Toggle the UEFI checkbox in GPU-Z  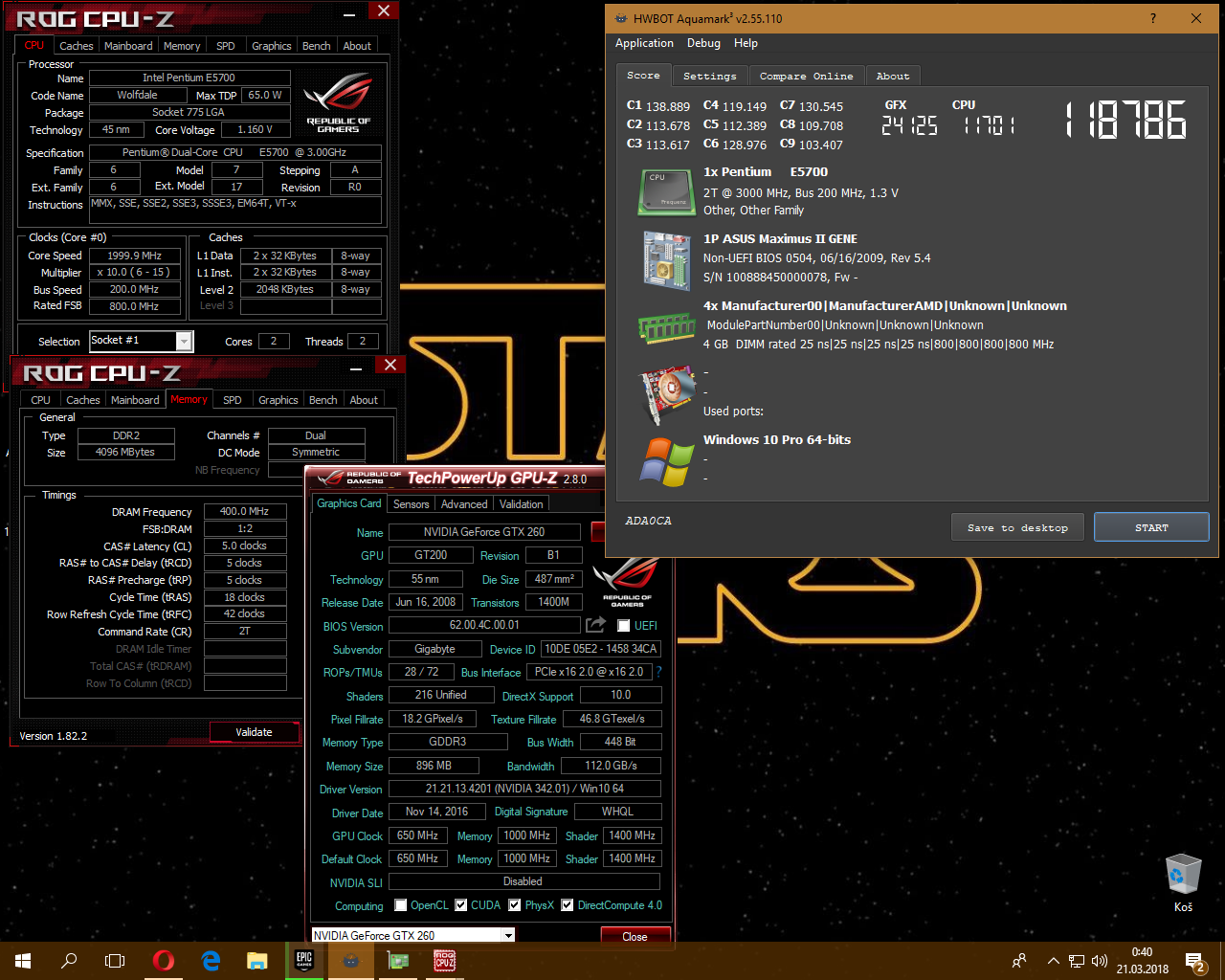coord(624,626)
